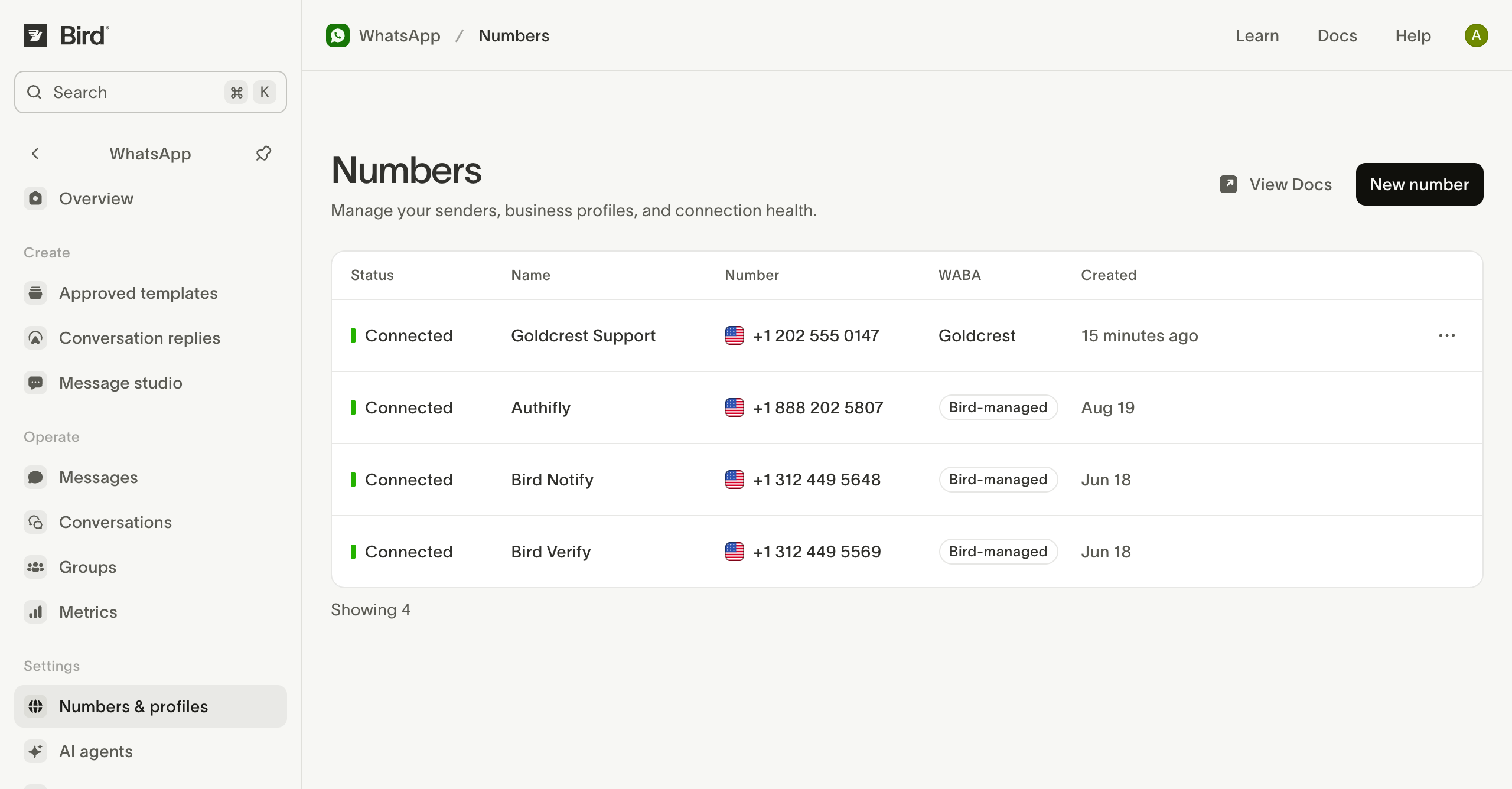The width and height of the screenshot is (1512, 789).
Task: Open the Groups section icon
Action: point(35,567)
